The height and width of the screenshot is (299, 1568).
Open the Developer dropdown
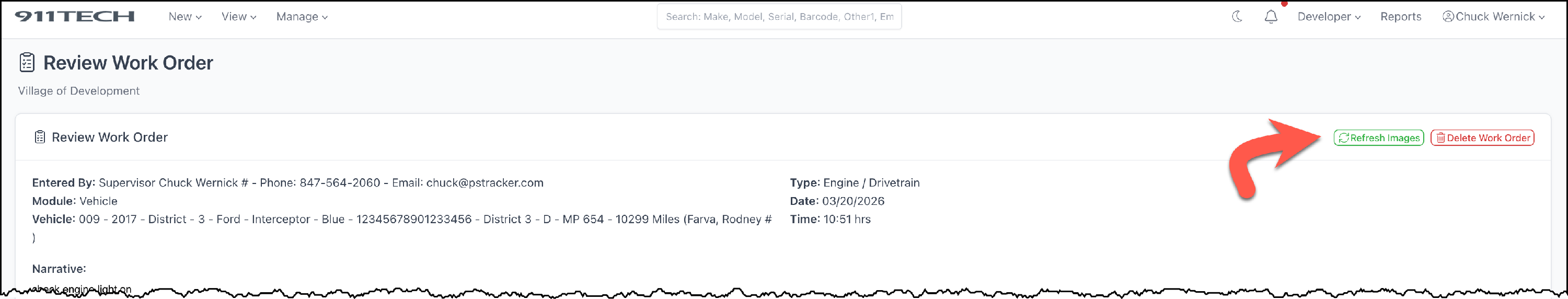coord(1329,16)
